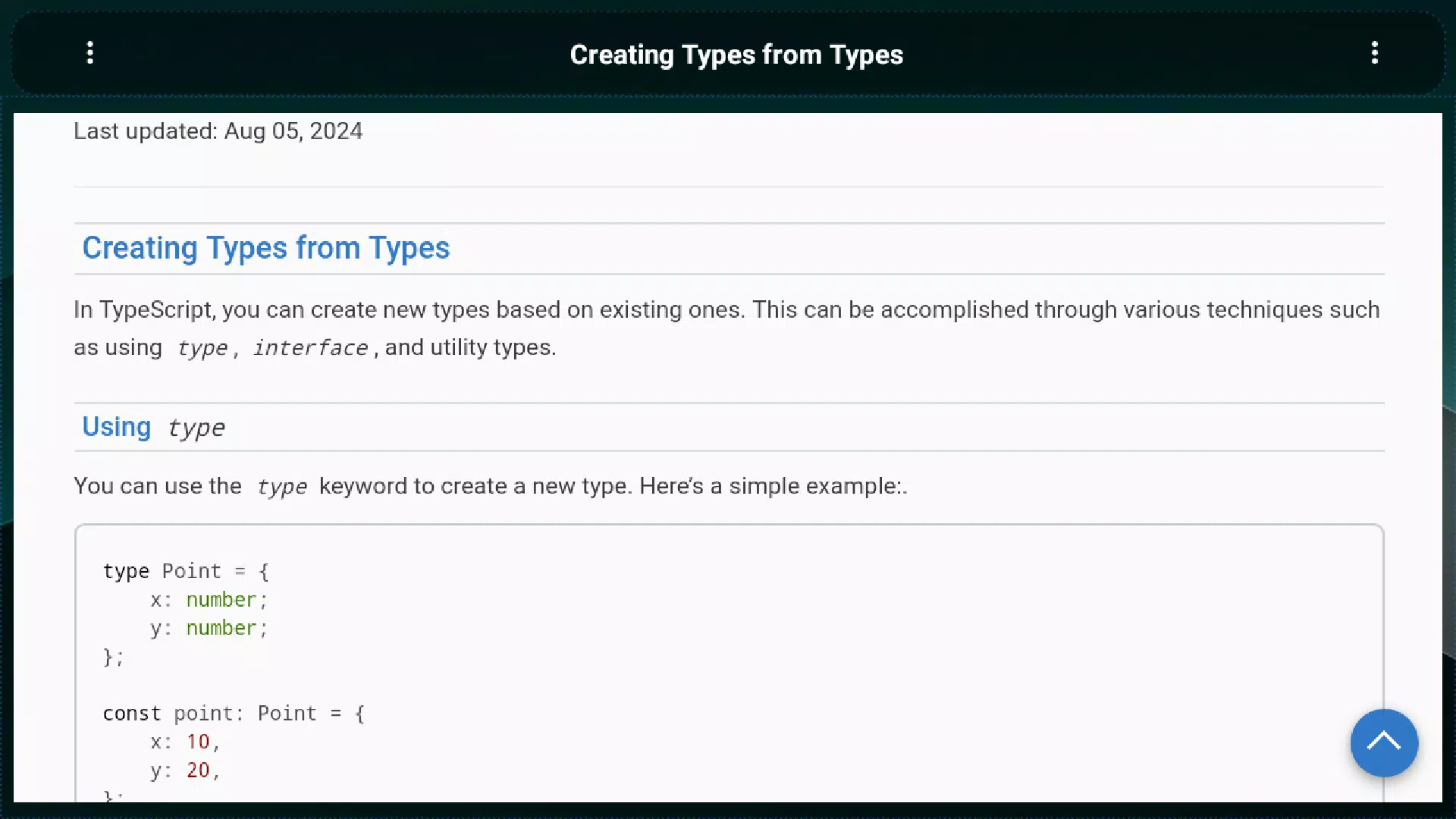The height and width of the screenshot is (819, 1456).
Task: Click the 'const point: Point = {' code line
Action: point(234,714)
